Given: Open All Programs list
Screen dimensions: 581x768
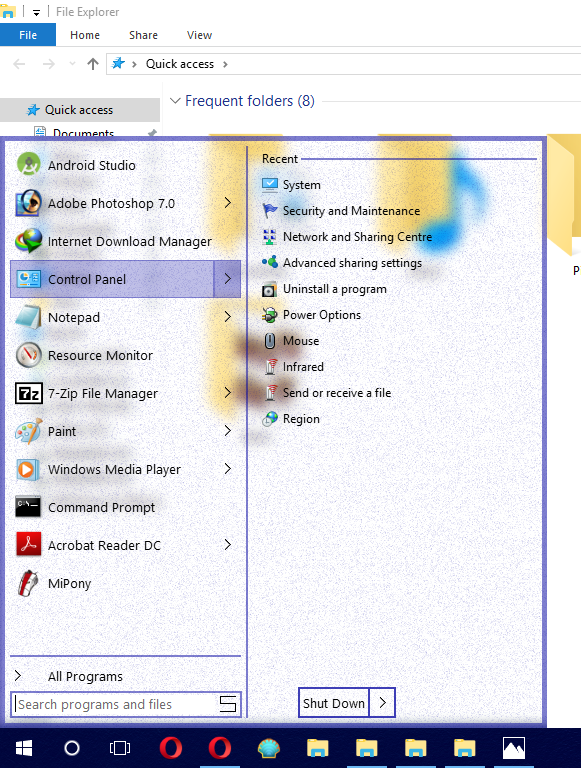Looking at the screenshot, I should 85,676.
